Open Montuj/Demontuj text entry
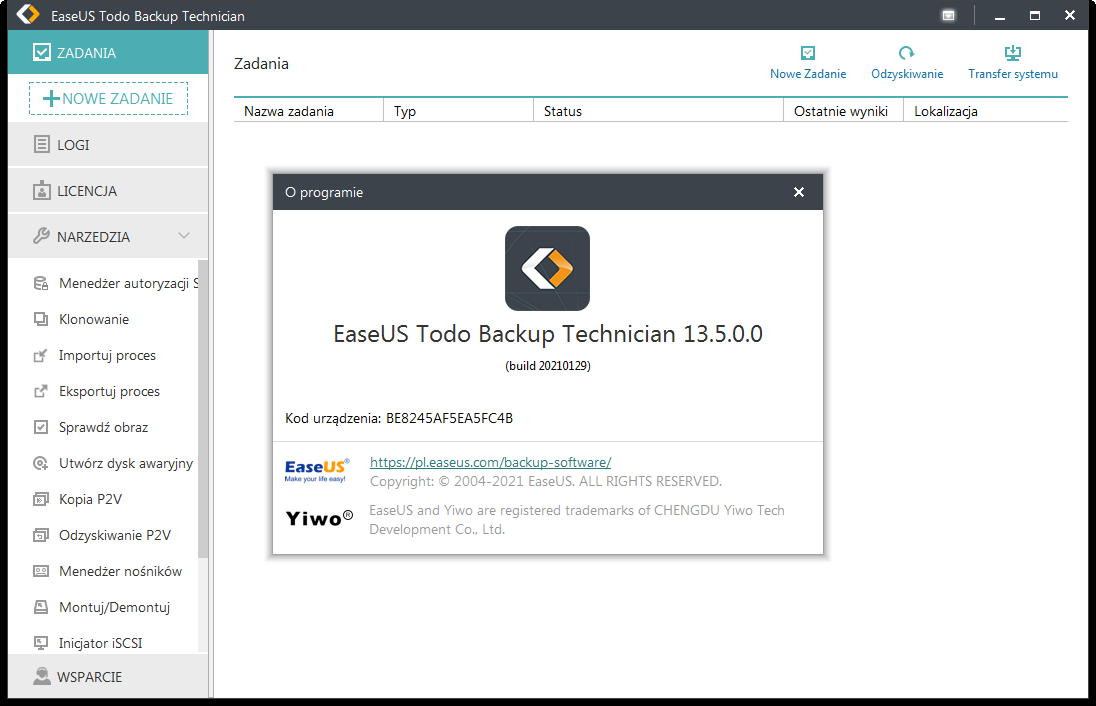 point(114,607)
